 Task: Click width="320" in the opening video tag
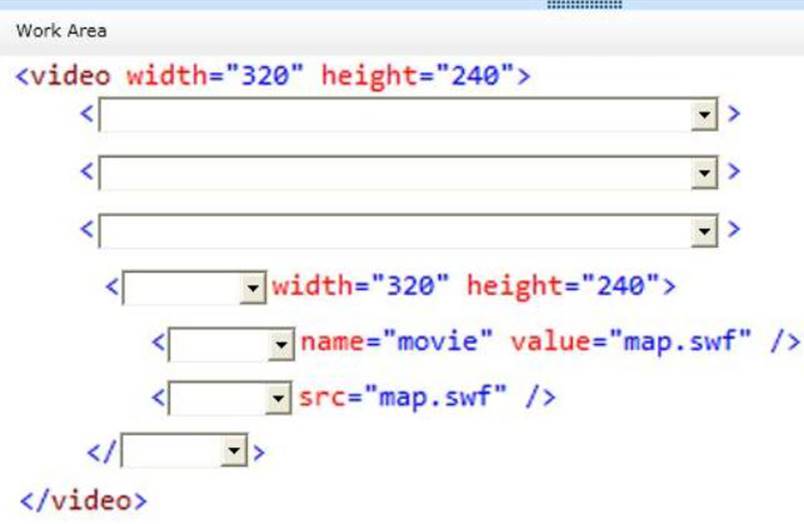[x=214, y=77]
